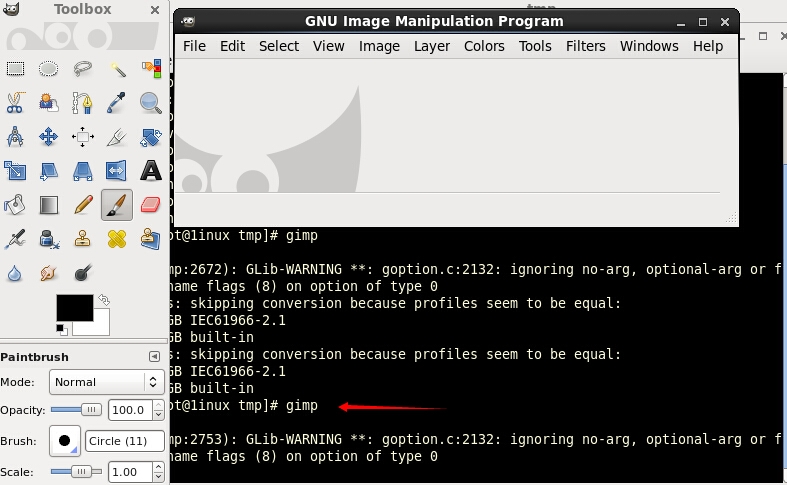
Task: Select the Ink tool
Action: click(x=49, y=239)
